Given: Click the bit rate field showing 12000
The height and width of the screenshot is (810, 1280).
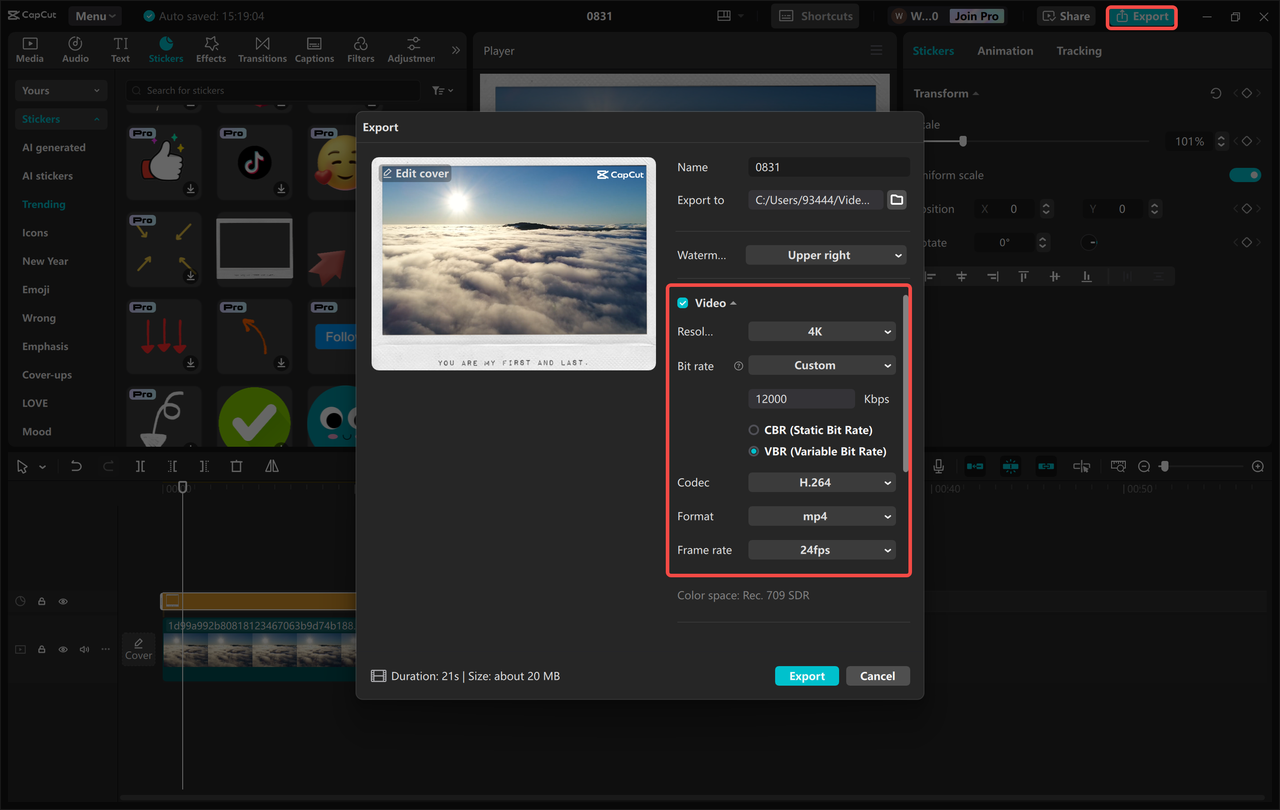Looking at the screenshot, I should pos(800,398).
